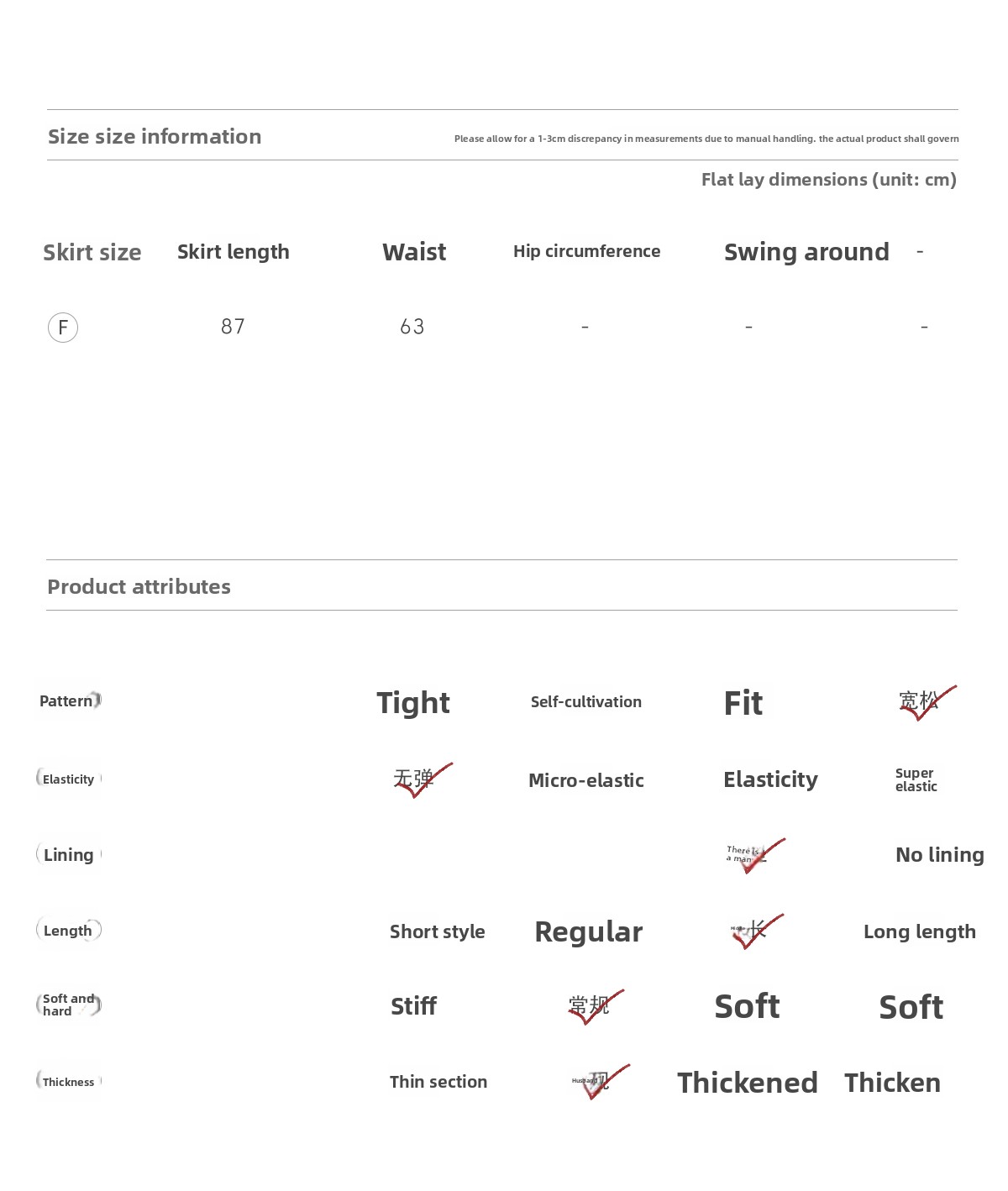Viewport: 1008px width, 1191px height.
Task: Select the No lining option
Action: point(939,855)
